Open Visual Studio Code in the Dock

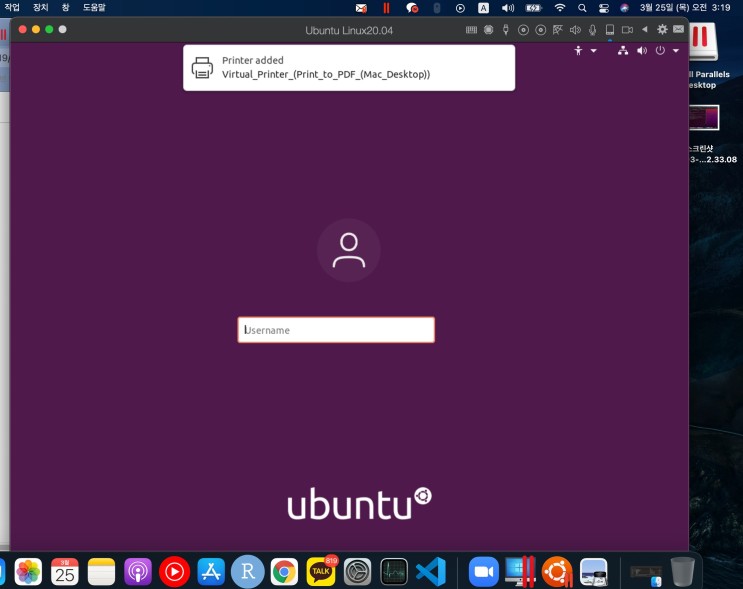click(431, 571)
